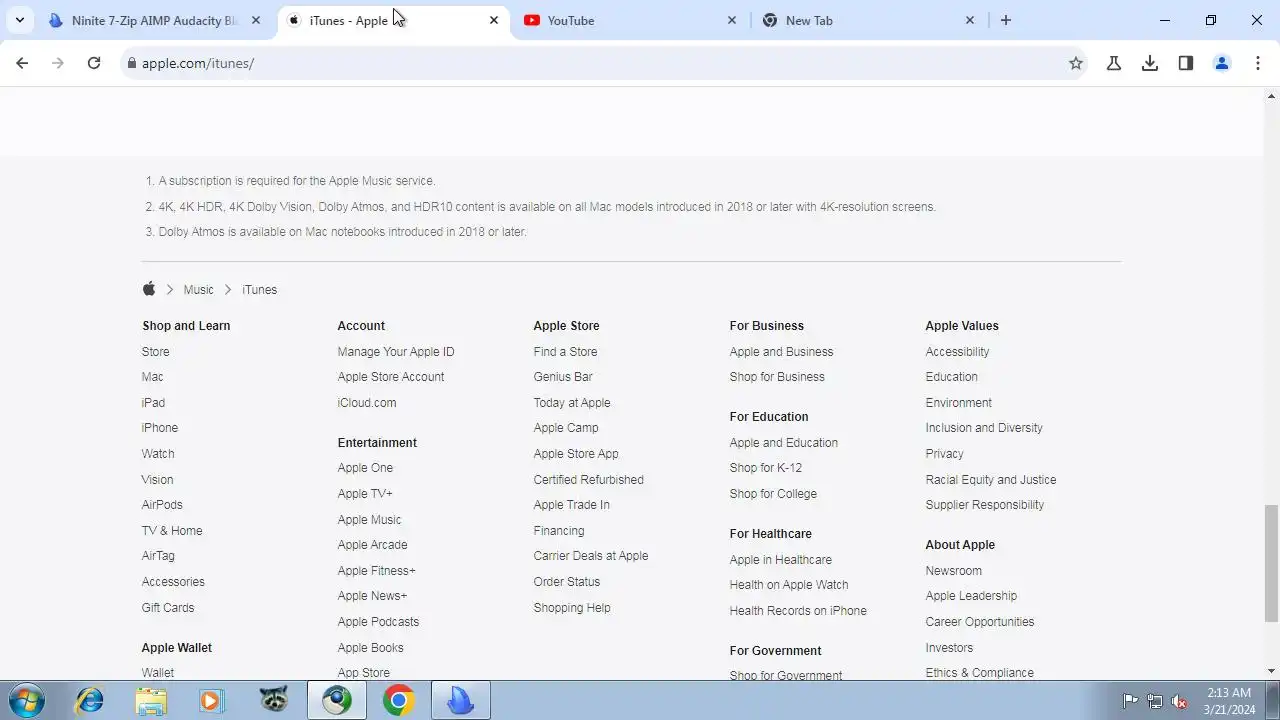
Task: Open the AirPods footer link
Action: point(162,505)
